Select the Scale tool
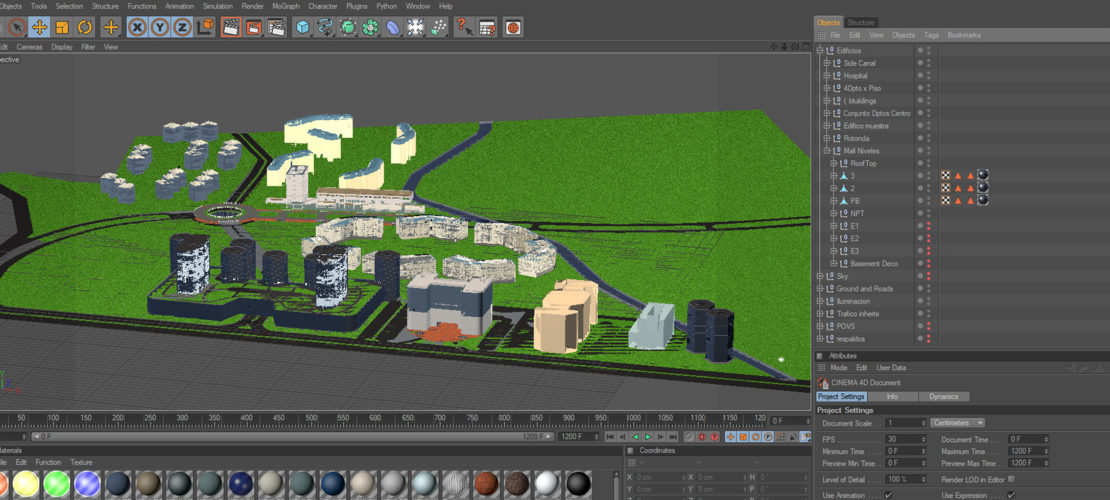Image resolution: width=1110 pixels, height=500 pixels. (62, 27)
